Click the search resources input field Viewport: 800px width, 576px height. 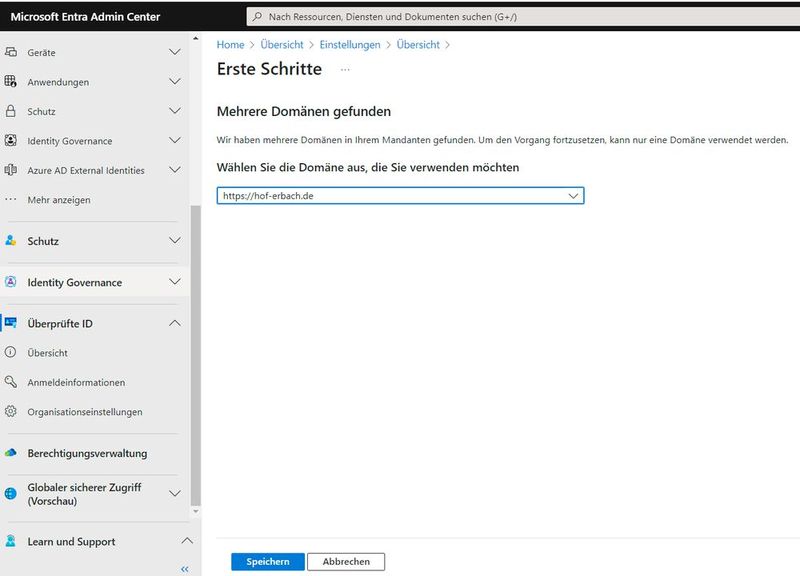(523, 16)
